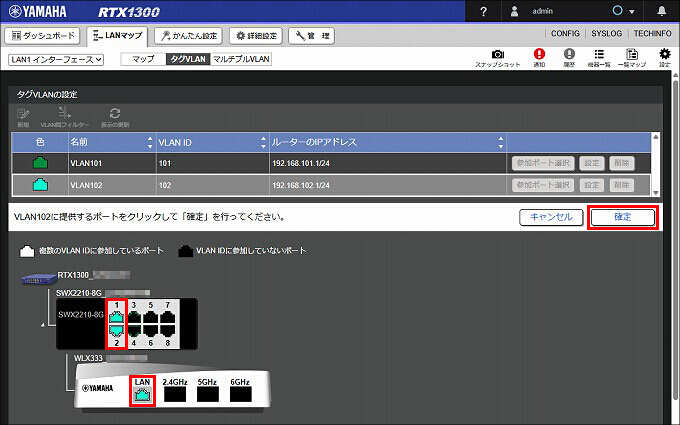Click the 192.168.102.1/24 address cell
The width and height of the screenshot is (680, 425).
(388, 185)
